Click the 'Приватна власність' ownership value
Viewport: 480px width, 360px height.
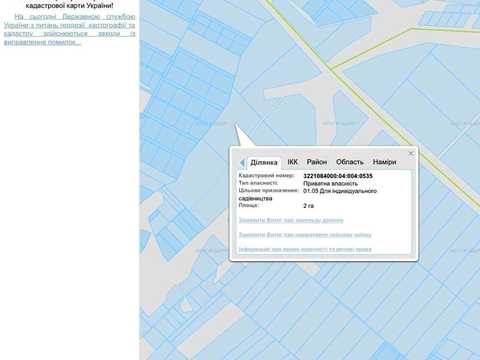[330, 184]
